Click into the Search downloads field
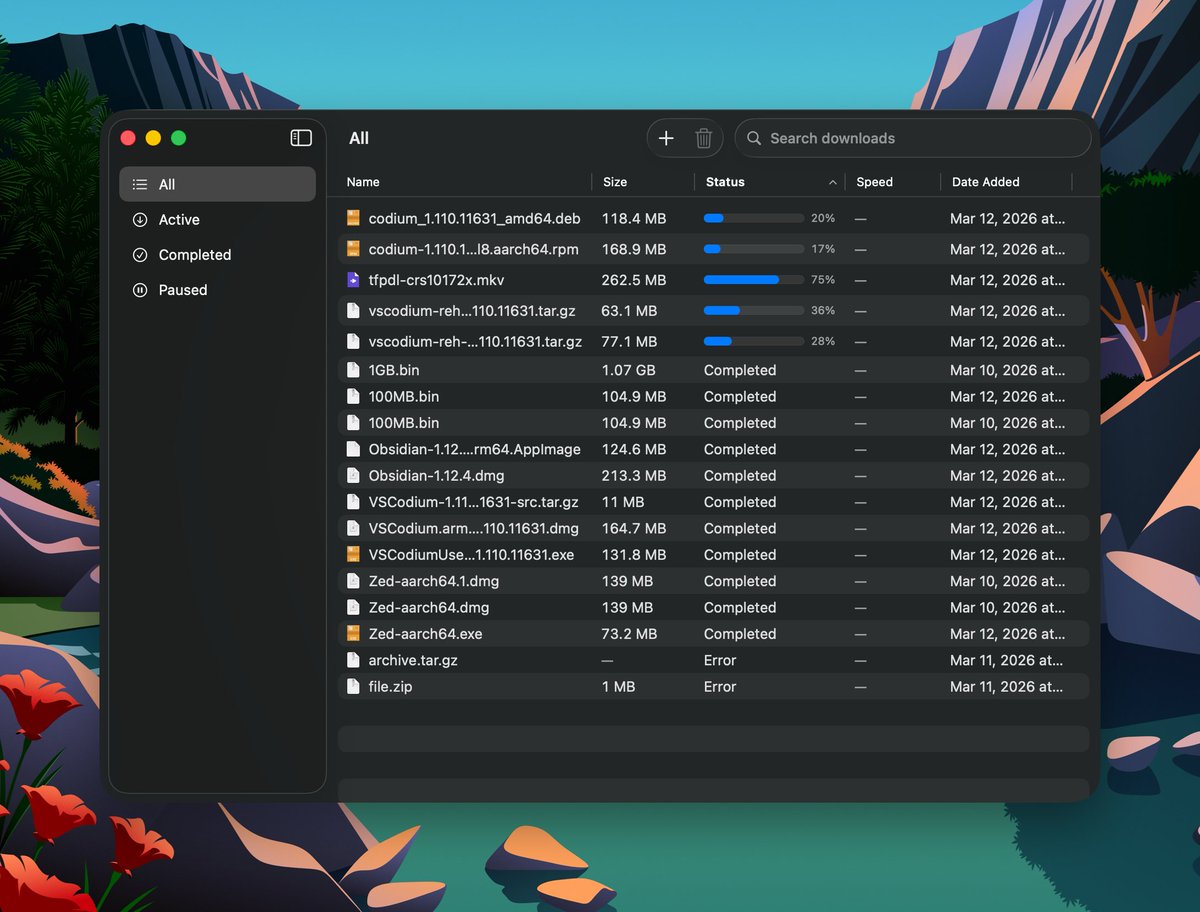The width and height of the screenshot is (1200, 912). [913, 138]
